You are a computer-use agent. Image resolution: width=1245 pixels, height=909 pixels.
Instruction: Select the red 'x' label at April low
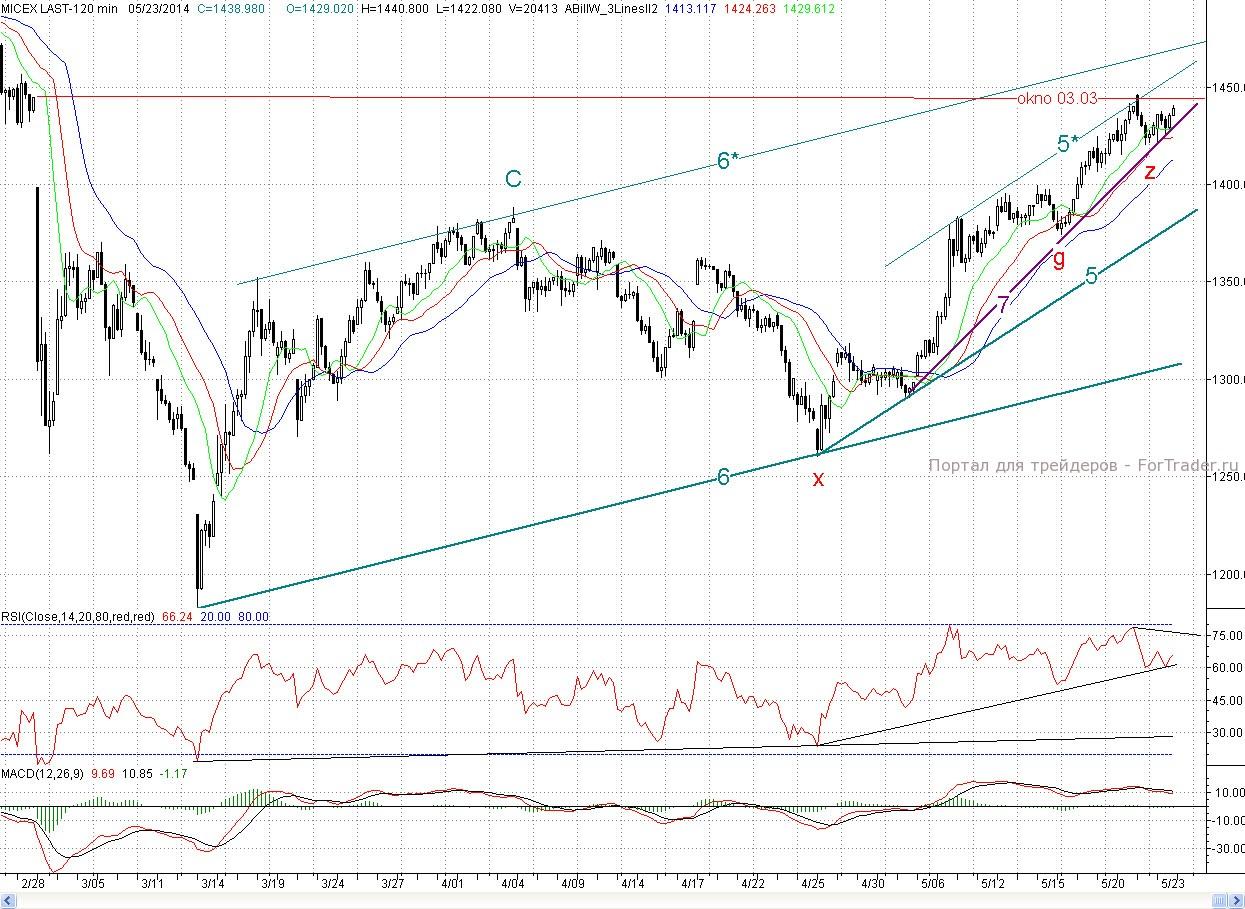click(818, 479)
